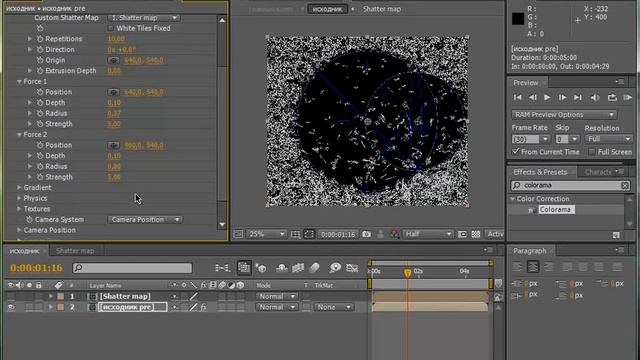Center align text in Paragraph panel
640x360 pixels.
coord(533,267)
